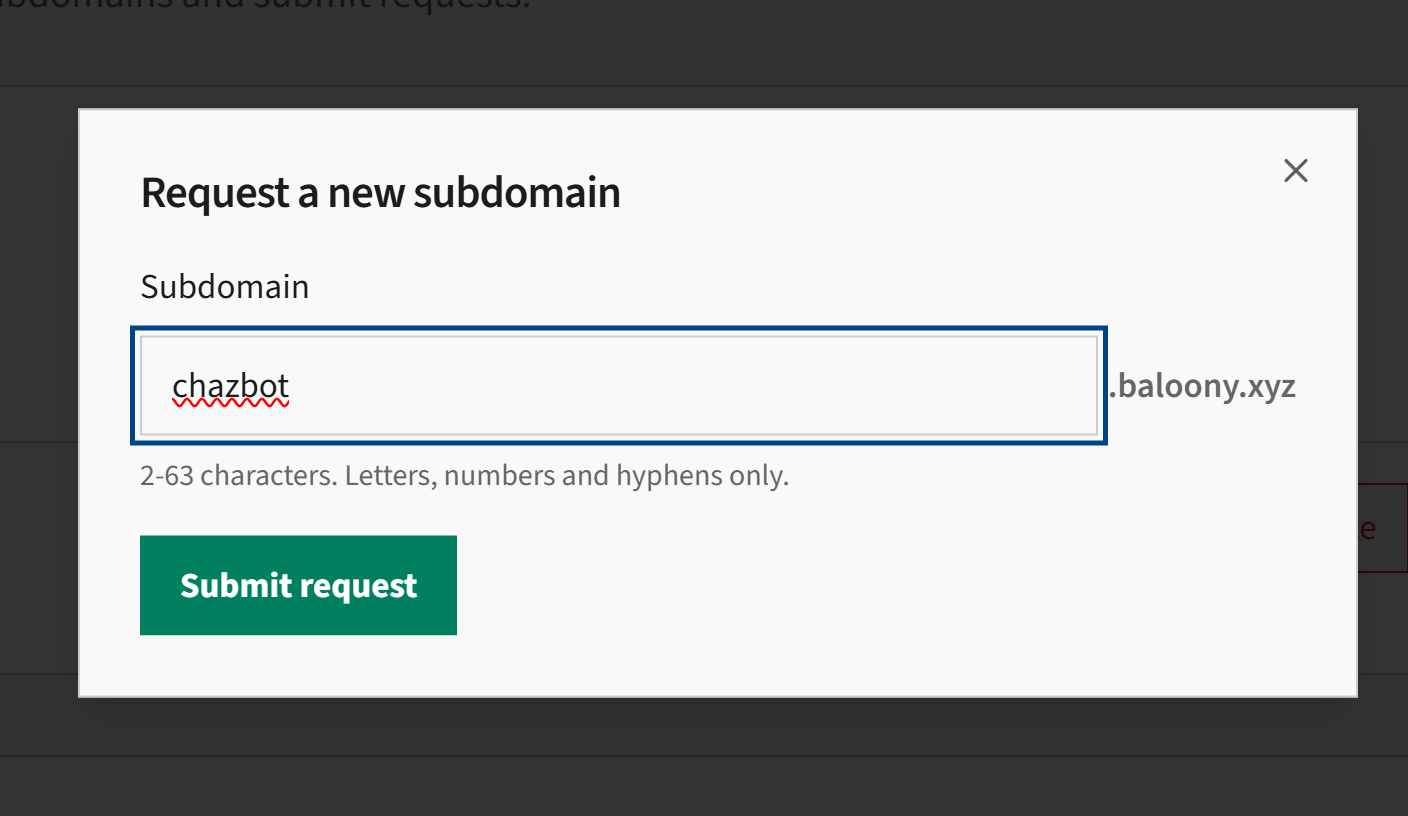This screenshot has height=816, width=1408.
Task: Click the Submit request button label text
Action: (x=297, y=585)
